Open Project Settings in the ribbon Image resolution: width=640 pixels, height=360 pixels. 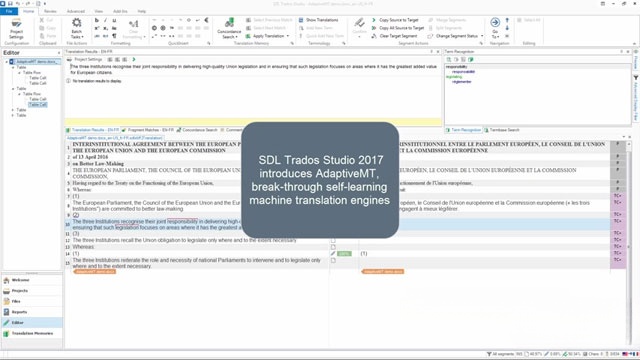point(16,28)
